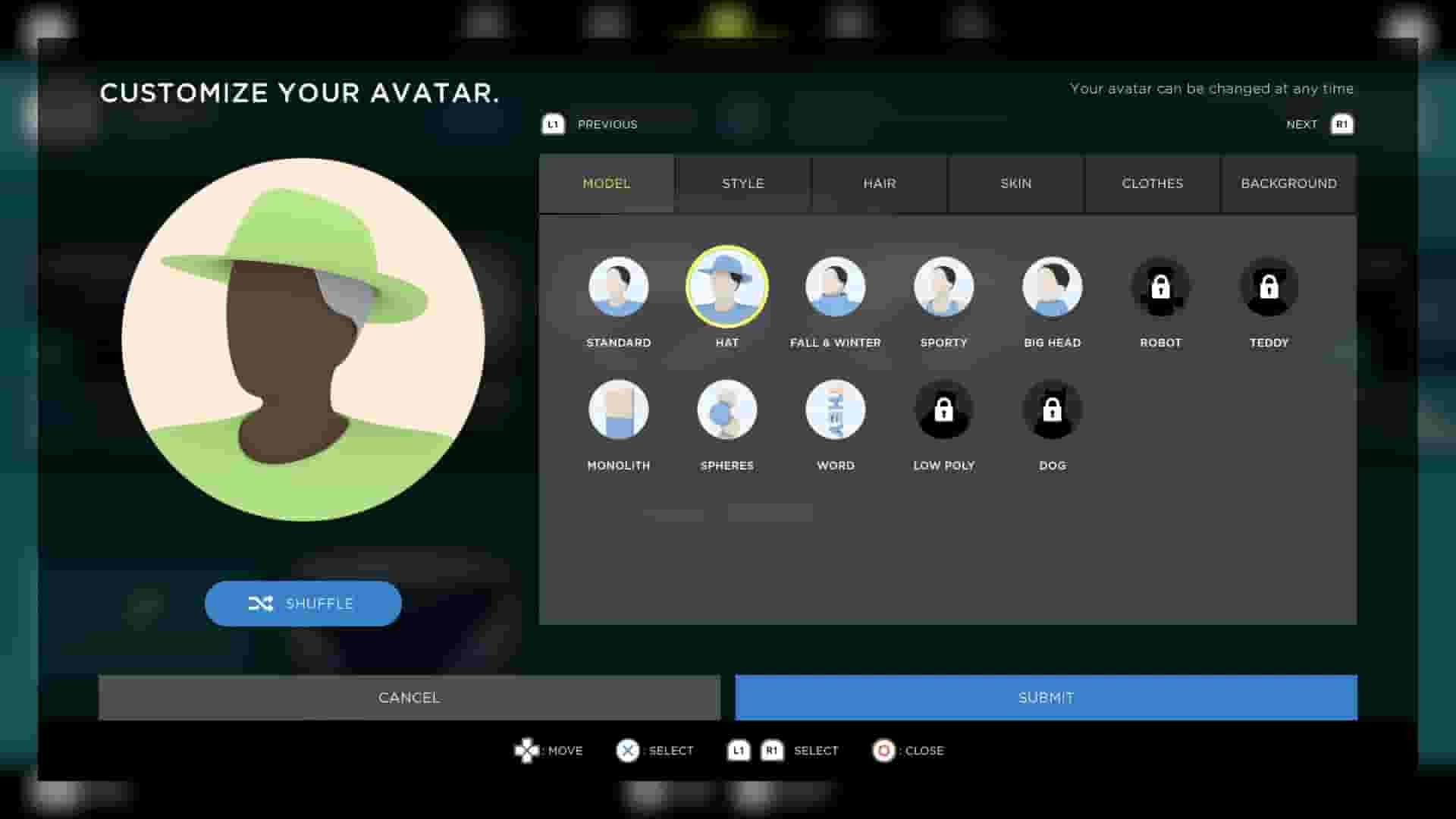Click the locked Low Poly avatar

pos(943,409)
